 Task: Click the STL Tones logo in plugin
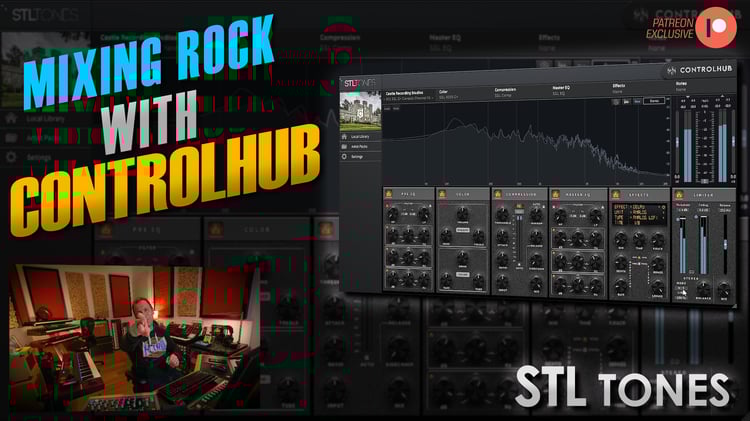point(360,83)
